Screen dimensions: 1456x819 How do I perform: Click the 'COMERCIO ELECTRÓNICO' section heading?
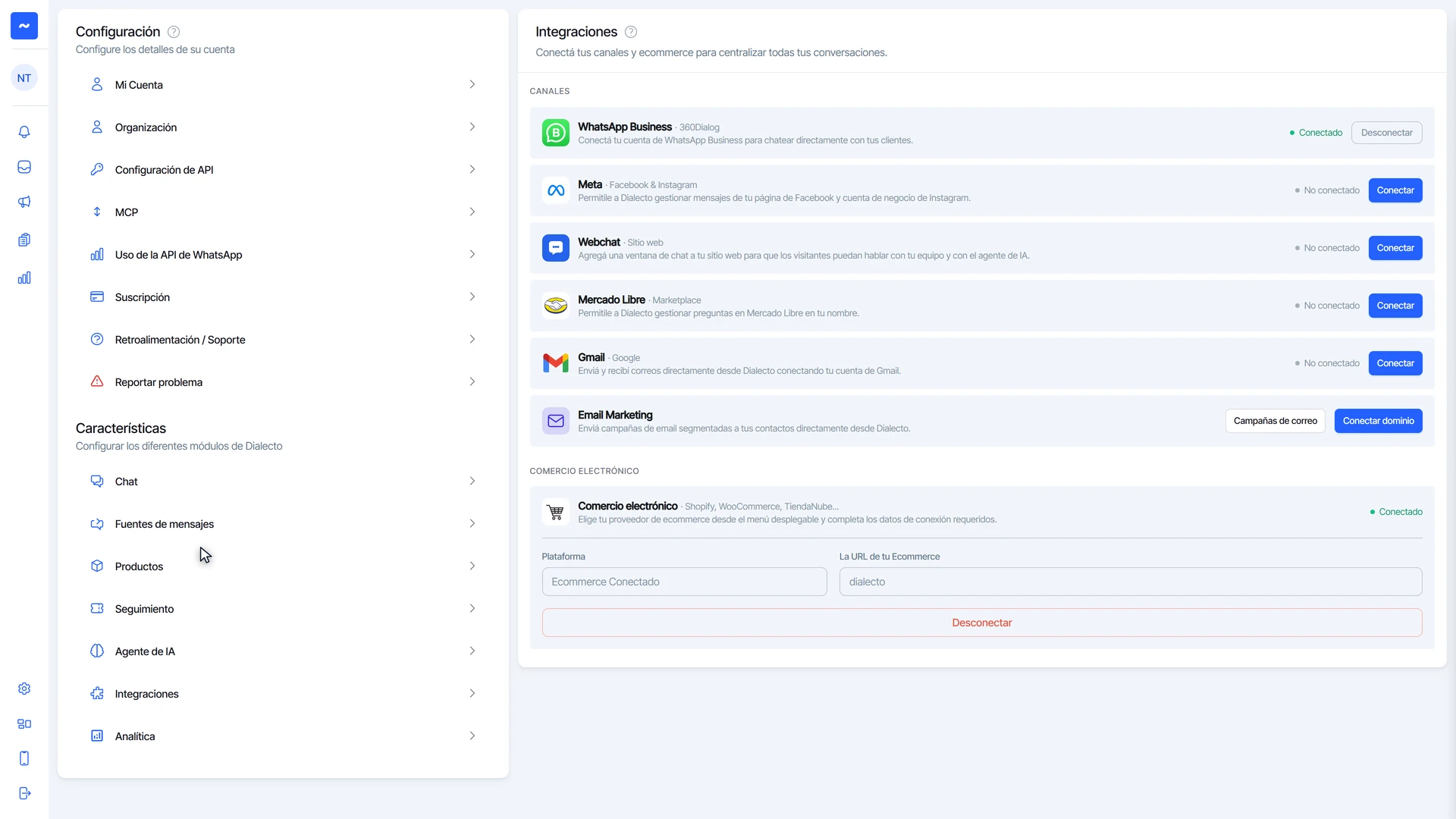click(584, 471)
